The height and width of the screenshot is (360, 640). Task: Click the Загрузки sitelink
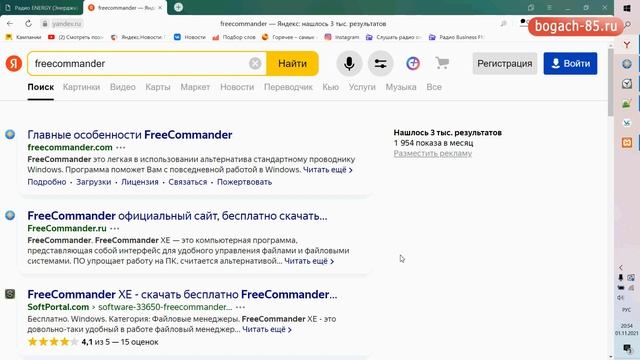[x=93, y=182]
